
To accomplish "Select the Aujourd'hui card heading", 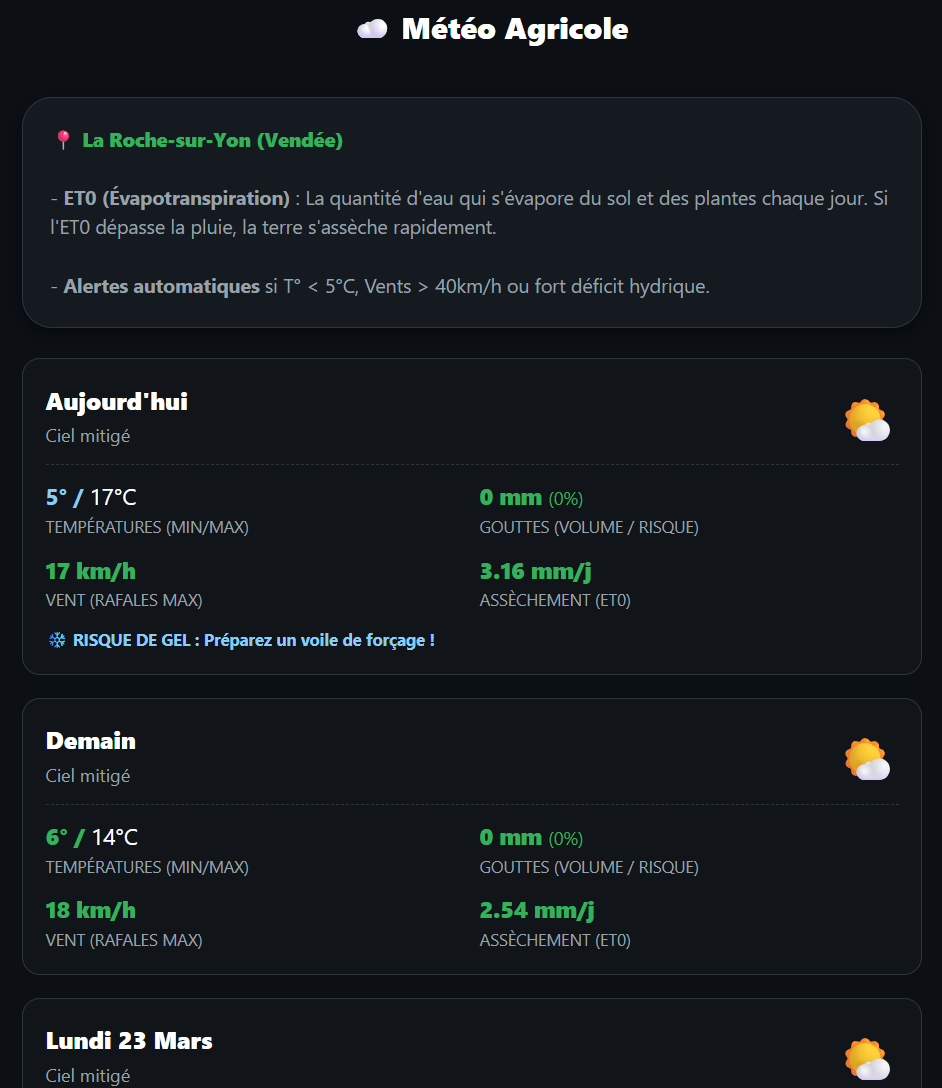I will [x=117, y=402].
